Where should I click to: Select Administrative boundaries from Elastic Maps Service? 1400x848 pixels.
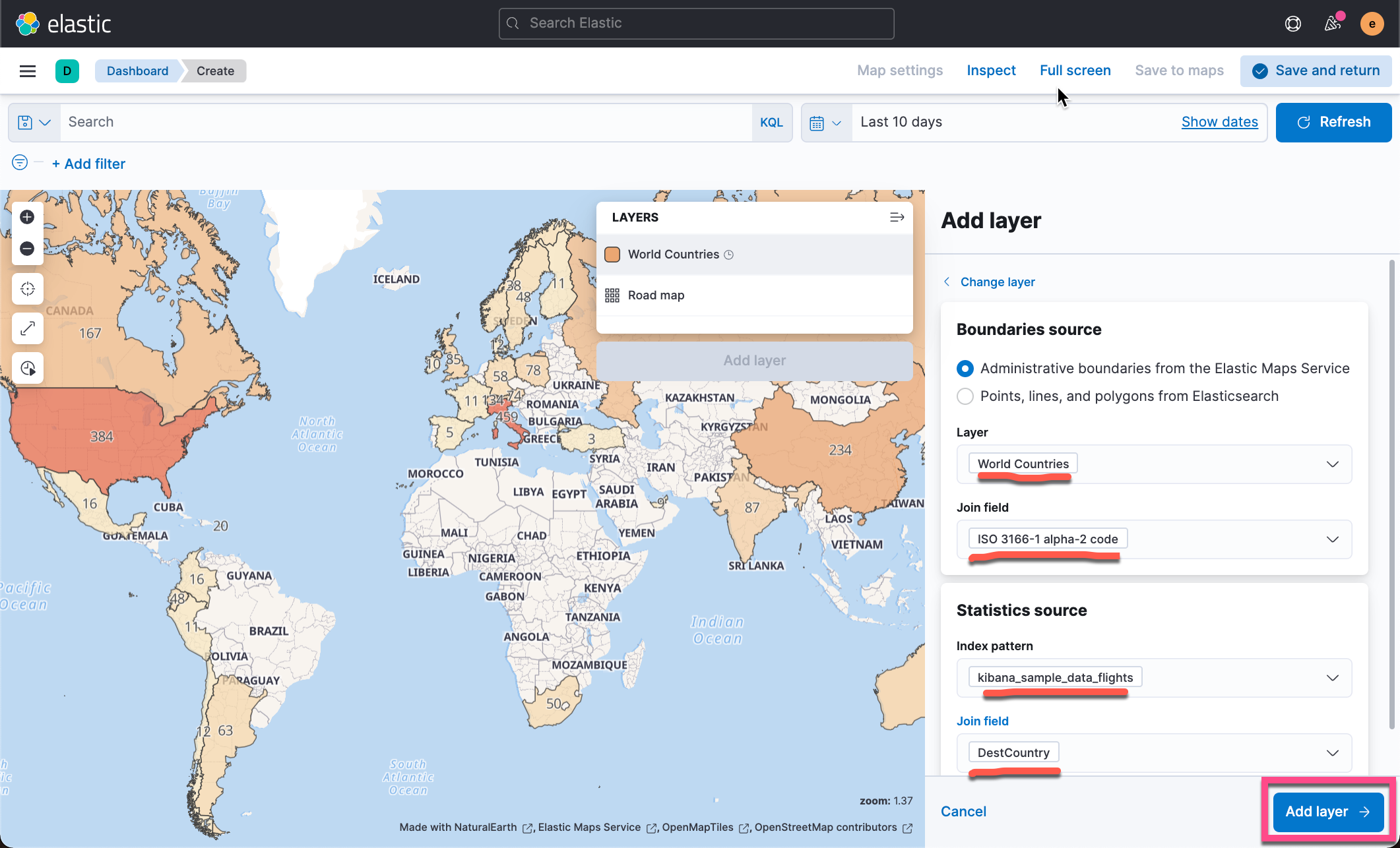pos(965,369)
